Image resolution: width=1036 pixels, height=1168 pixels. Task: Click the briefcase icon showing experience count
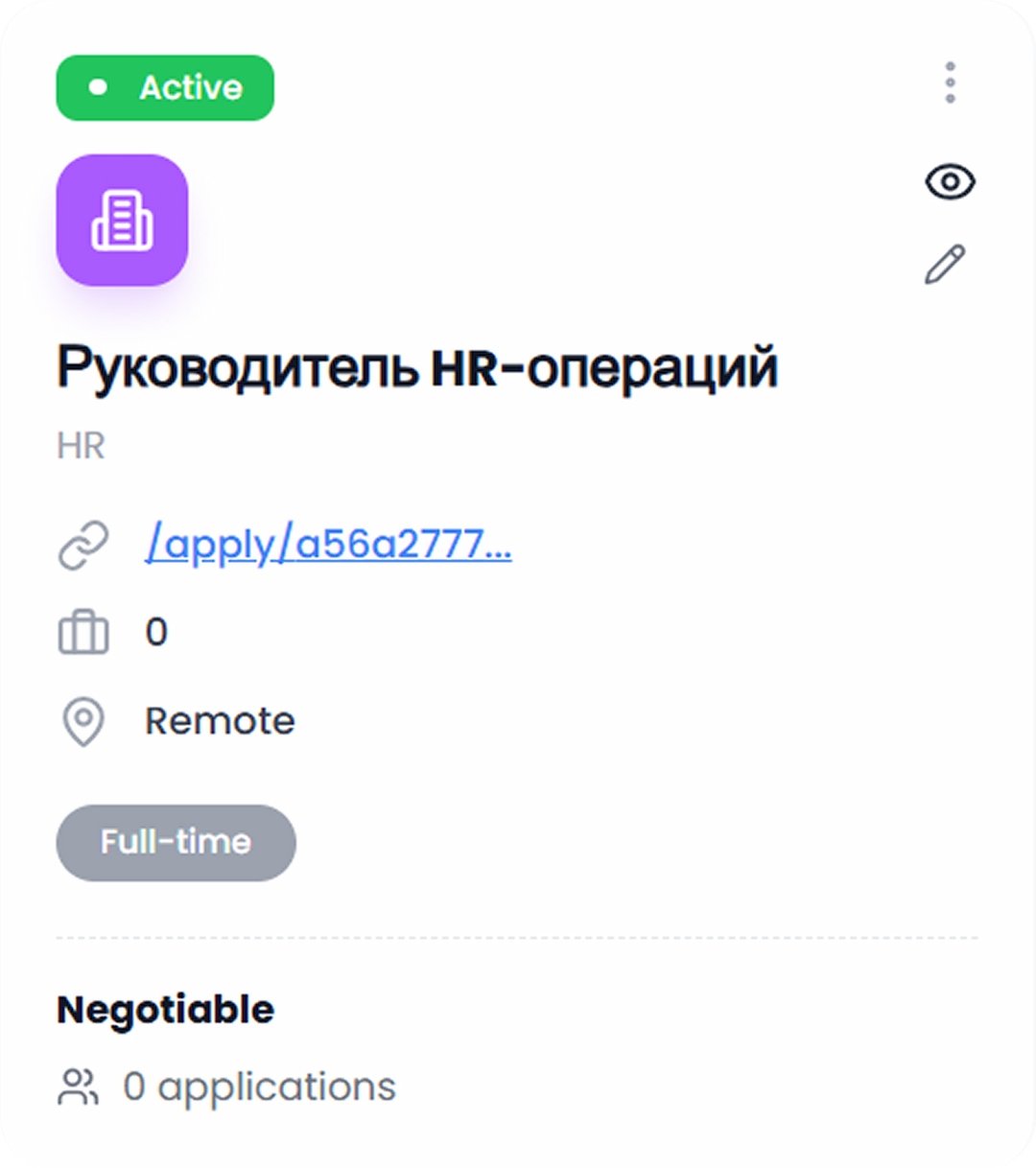83,632
